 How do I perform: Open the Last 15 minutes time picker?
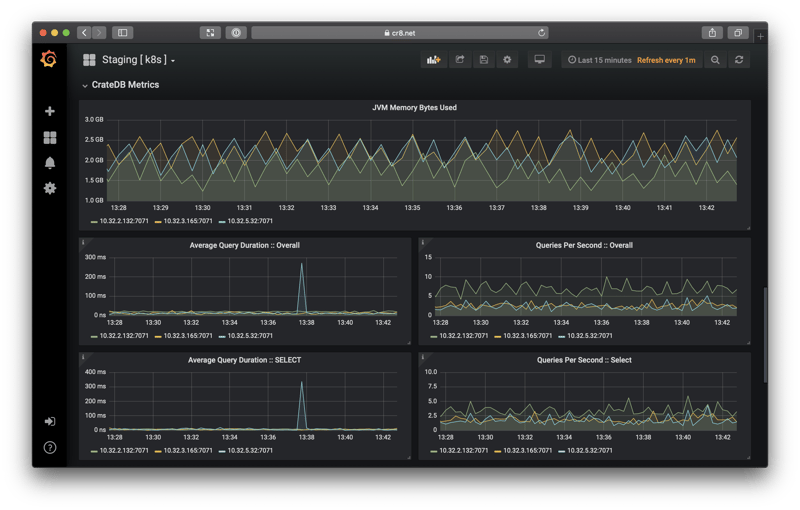click(x=599, y=60)
